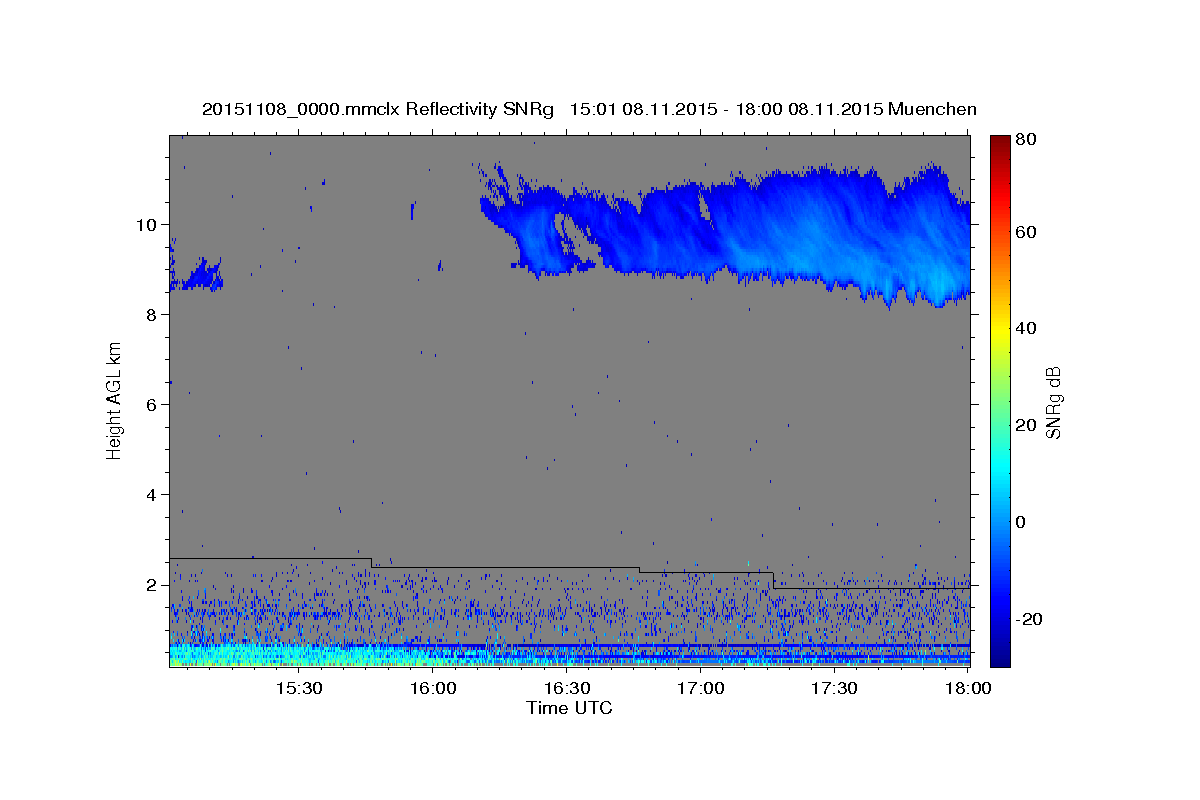Click the plot title text starting with 20151108_0000.mmclx
Screen dimensions: 1200x800
(x=589, y=109)
